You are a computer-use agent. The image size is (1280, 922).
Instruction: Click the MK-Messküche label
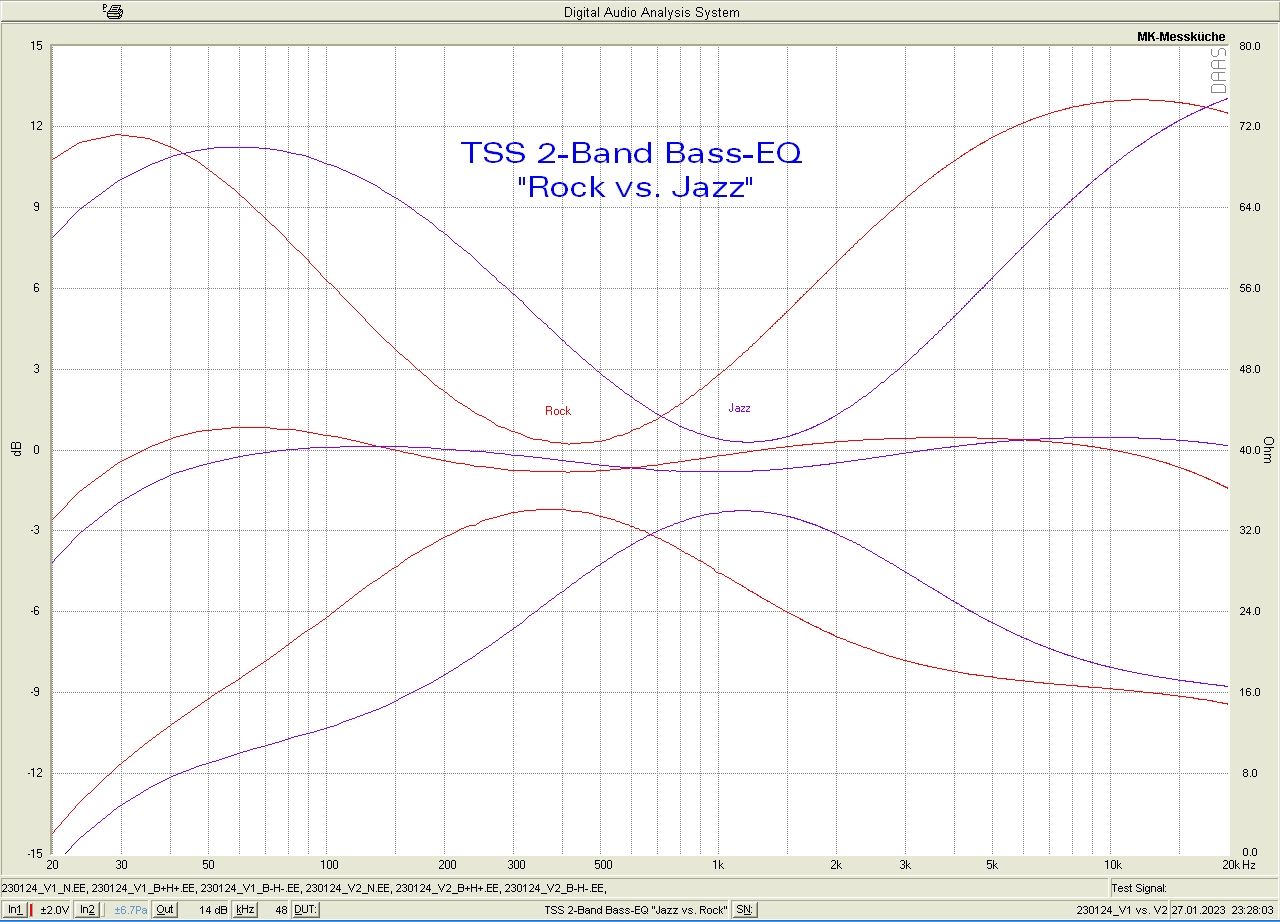tap(1181, 37)
